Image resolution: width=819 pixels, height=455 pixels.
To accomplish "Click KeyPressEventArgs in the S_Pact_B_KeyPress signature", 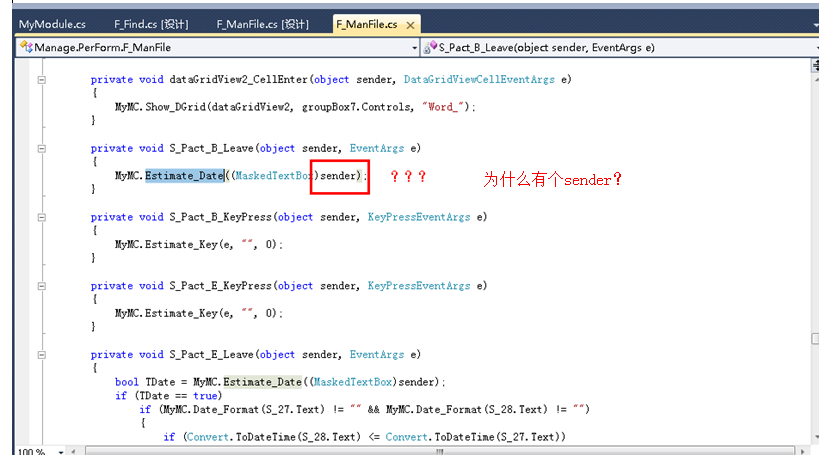I will coord(419,217).
